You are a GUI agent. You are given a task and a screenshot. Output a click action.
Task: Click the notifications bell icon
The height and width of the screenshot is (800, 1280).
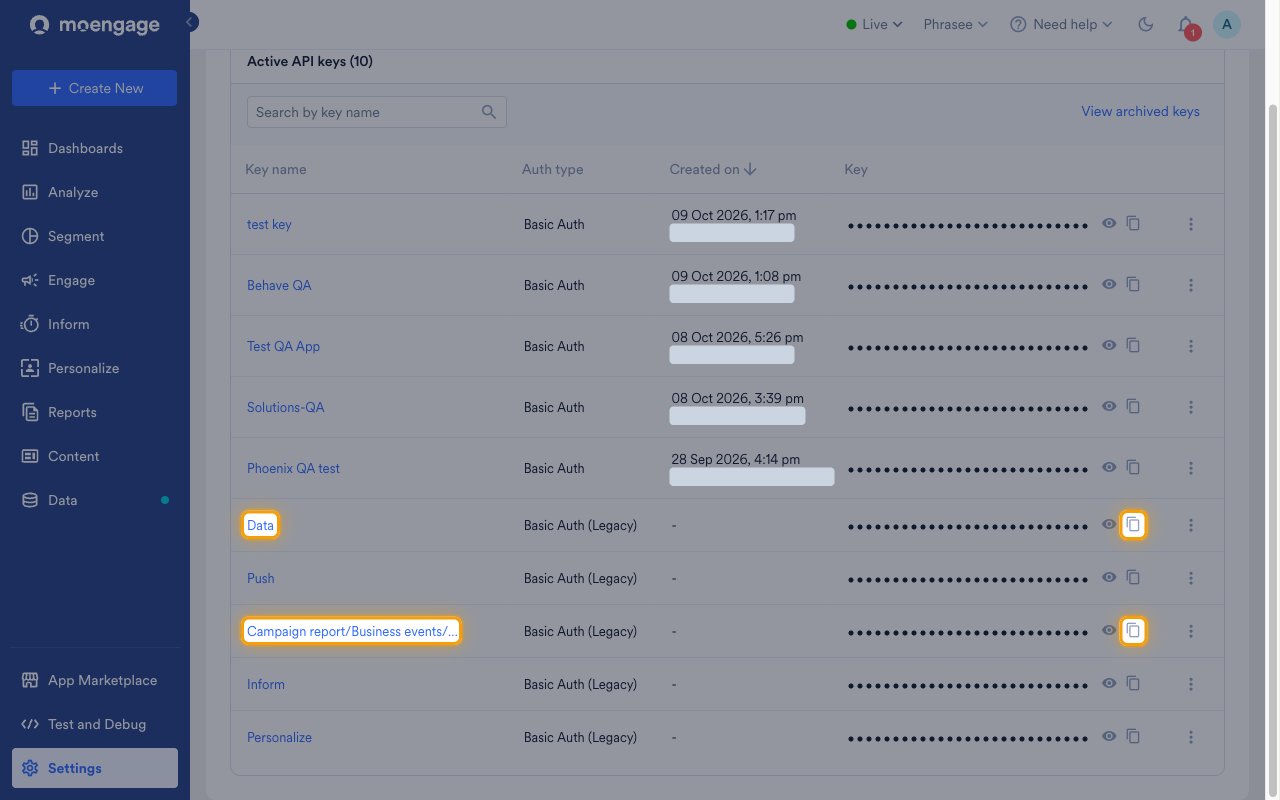1186,25
